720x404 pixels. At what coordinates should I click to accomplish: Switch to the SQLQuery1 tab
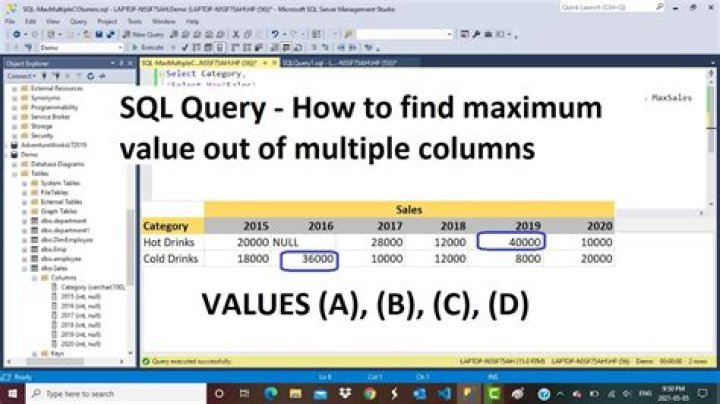340,63
